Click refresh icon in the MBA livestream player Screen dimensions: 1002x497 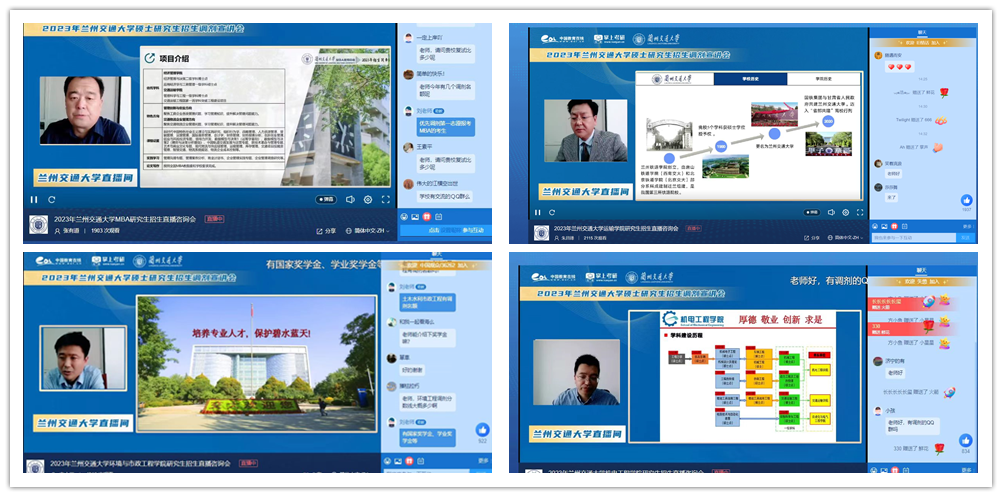(51, 200)
